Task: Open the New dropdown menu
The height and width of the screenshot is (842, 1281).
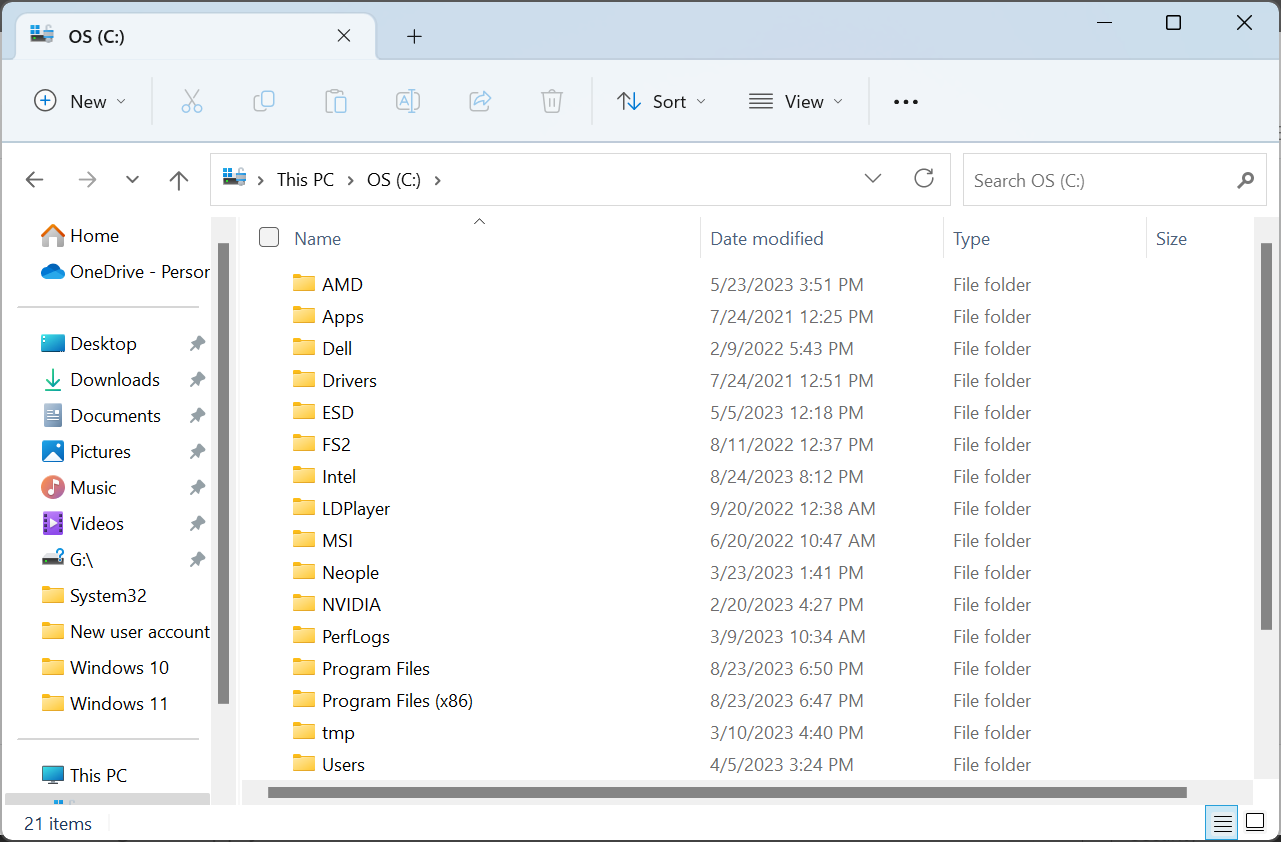Action: [x=80, y=101]
